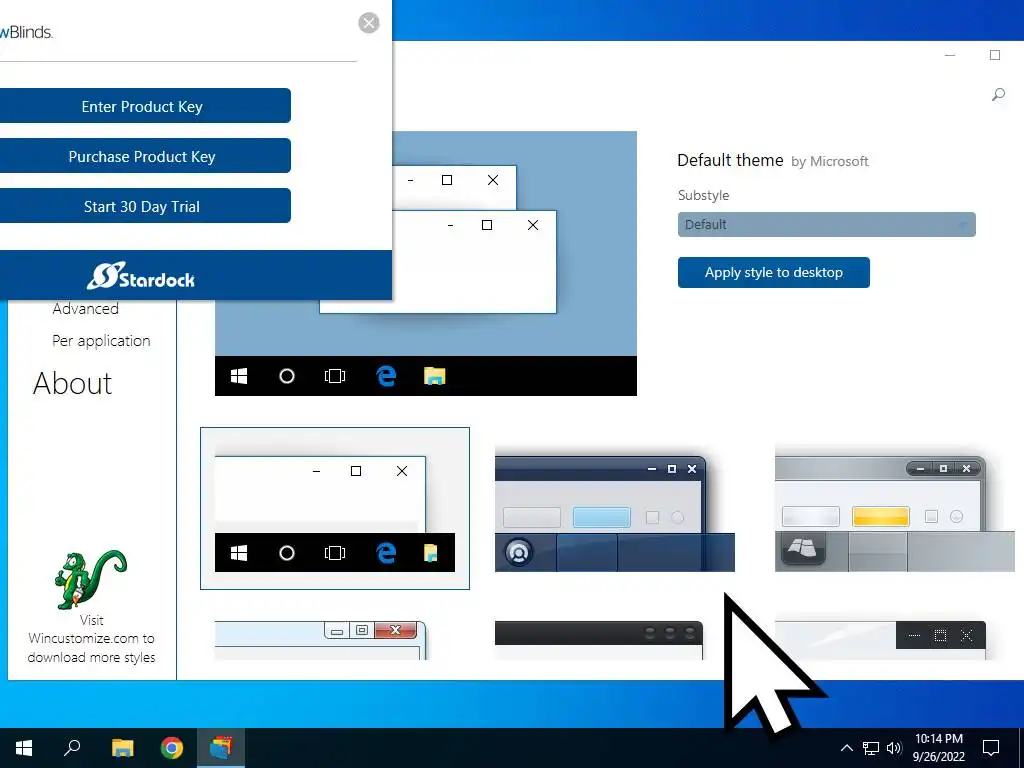Click the search magnifier icon in WindowBlinds
This screenshot has width=1024, height=768.
tap(999, 95)
